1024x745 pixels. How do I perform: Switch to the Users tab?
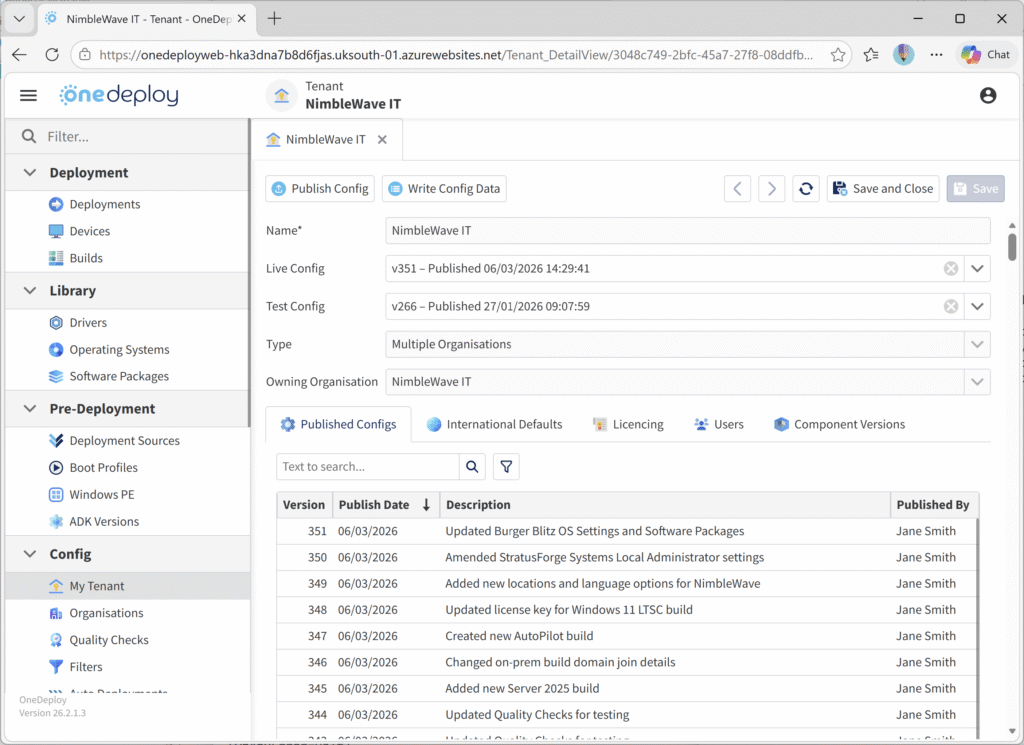(719, 424)
